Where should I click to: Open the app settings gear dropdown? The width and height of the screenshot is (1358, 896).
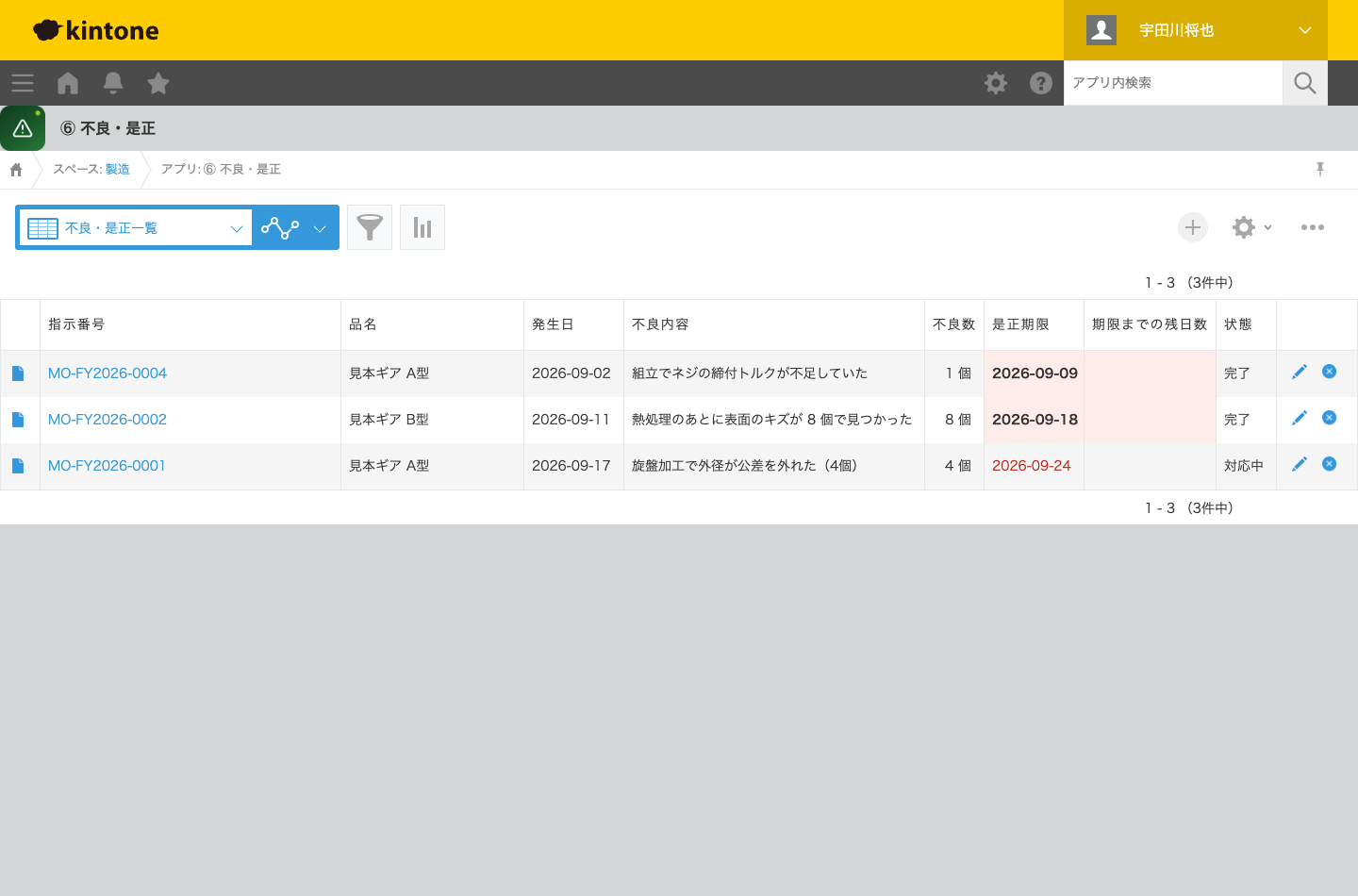(1252, 227)
